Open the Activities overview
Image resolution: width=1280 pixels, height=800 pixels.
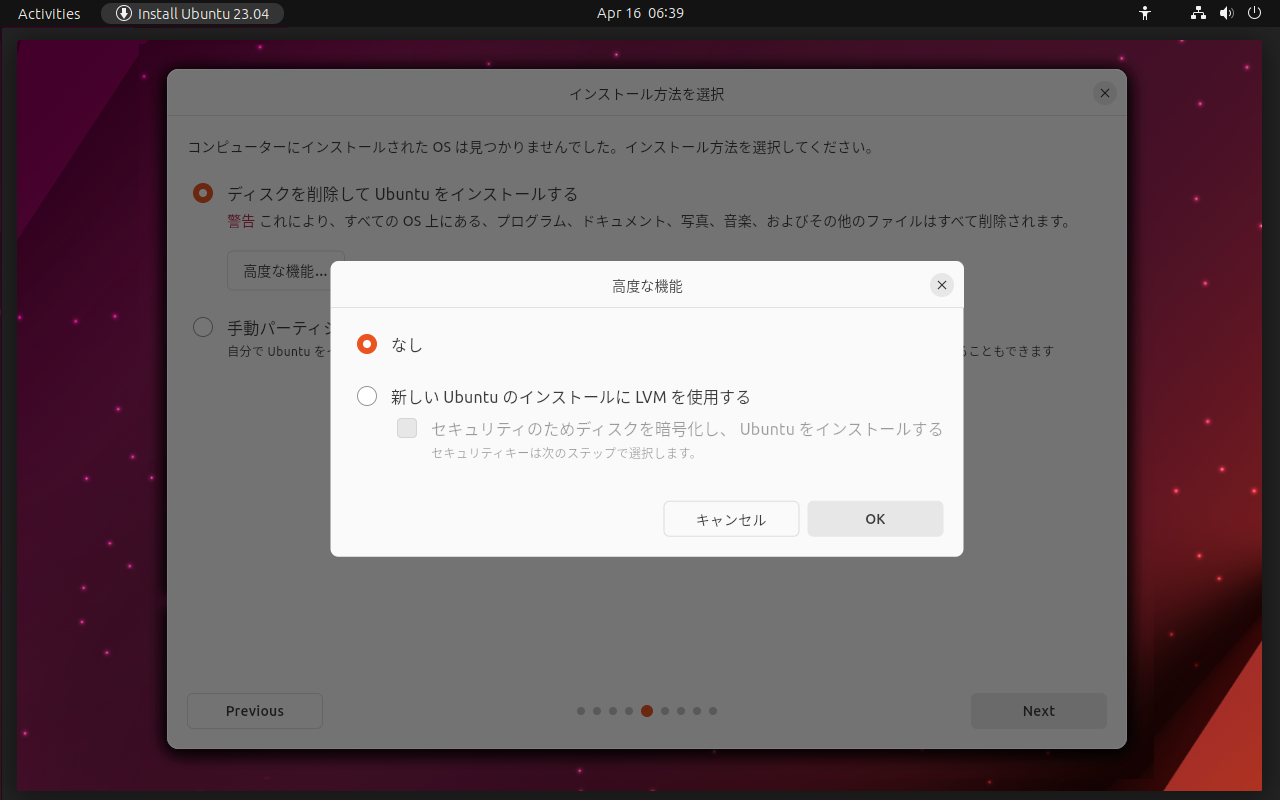49,13
